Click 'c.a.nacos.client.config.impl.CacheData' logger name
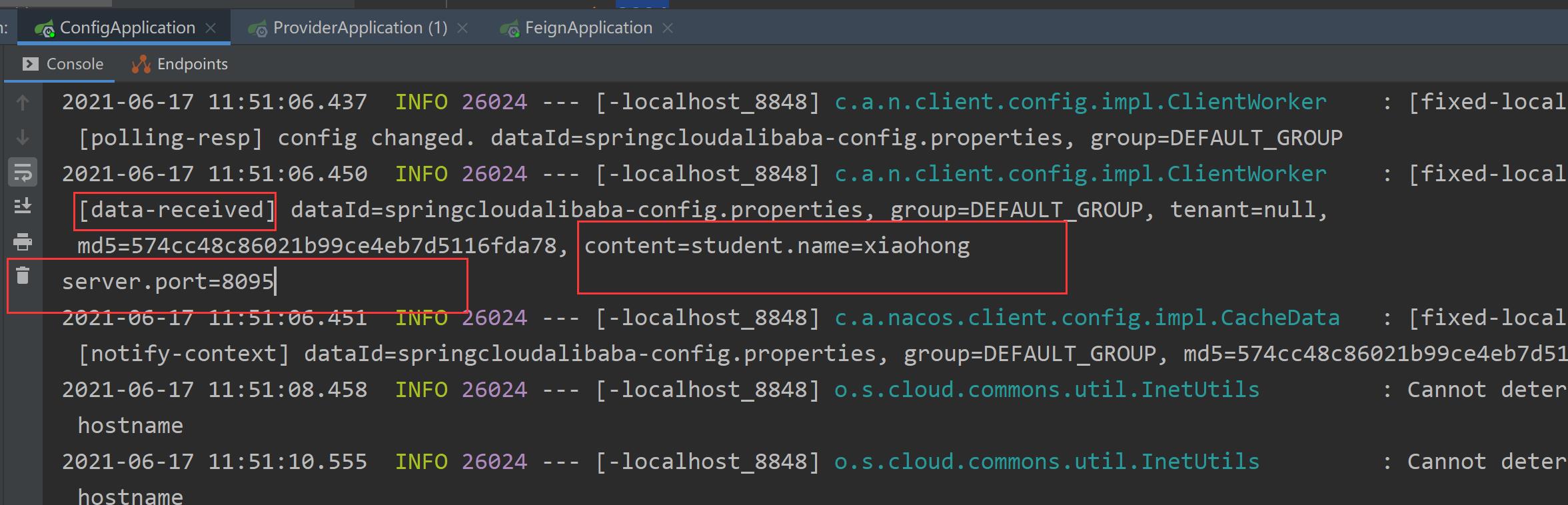The width and height of the screenshot is (1568, 505). [1087, 318]
